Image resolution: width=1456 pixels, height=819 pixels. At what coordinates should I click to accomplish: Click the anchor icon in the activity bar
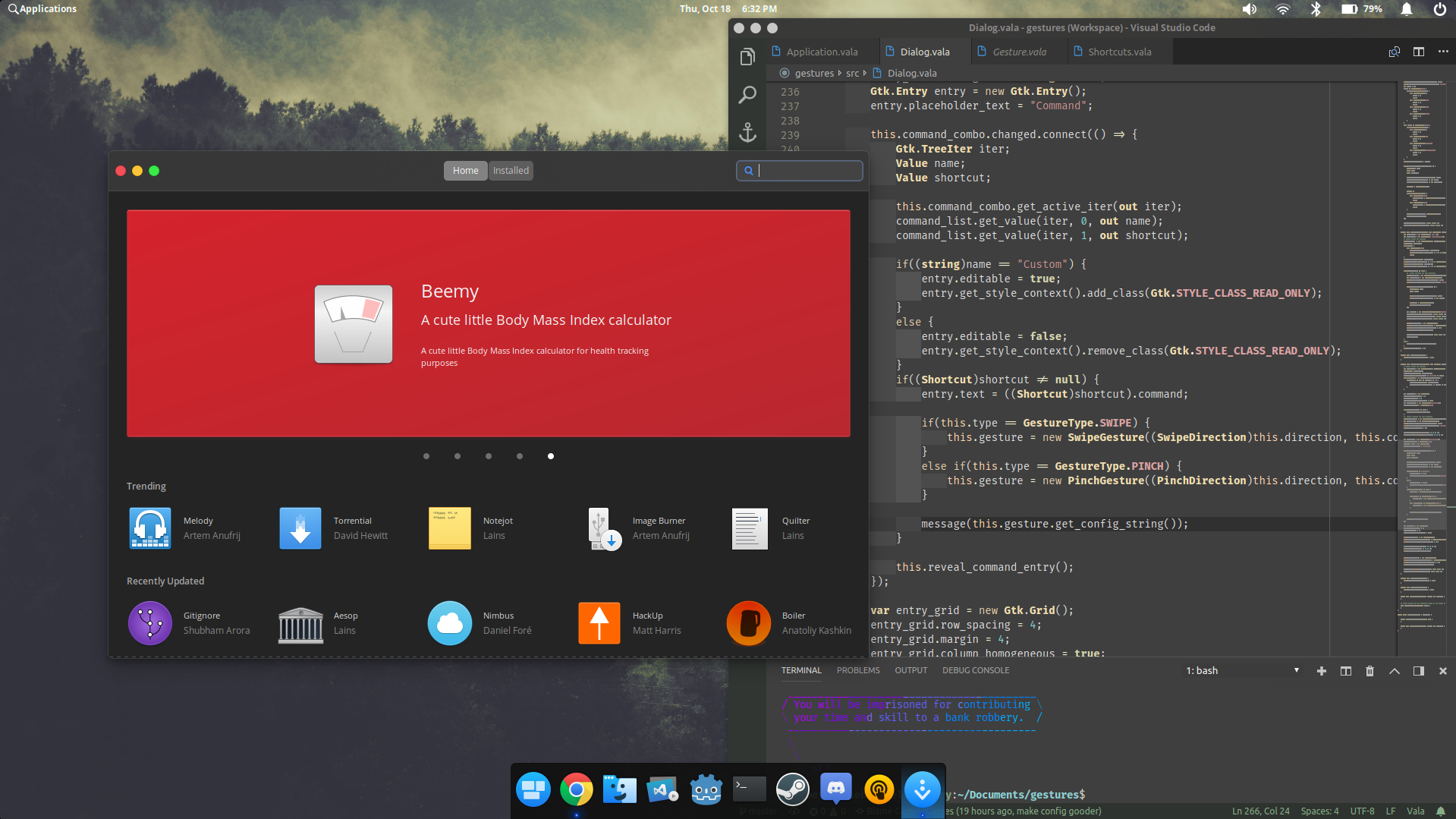[748, 133]
